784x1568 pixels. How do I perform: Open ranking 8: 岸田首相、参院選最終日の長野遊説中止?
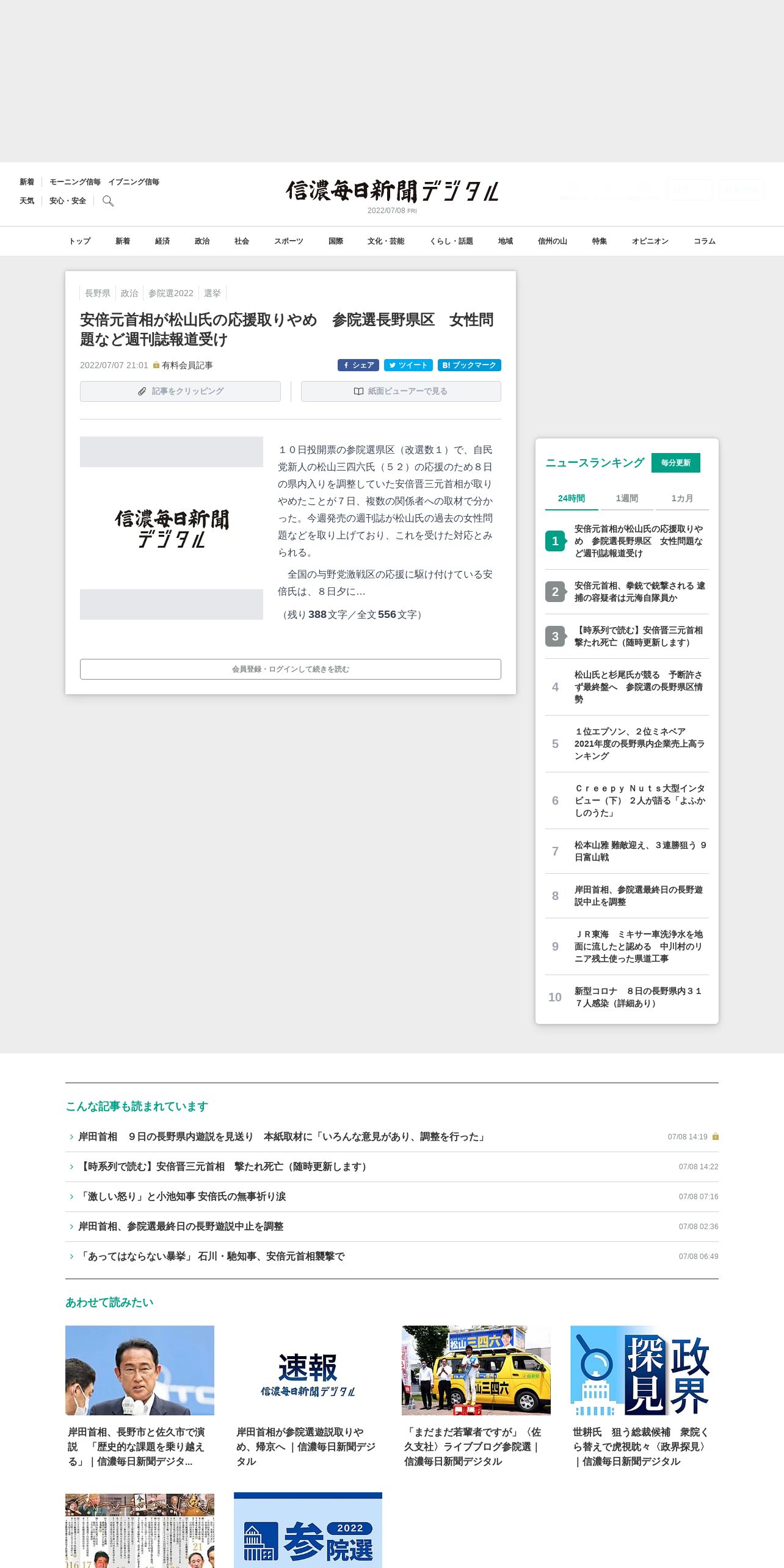(627, 896)
